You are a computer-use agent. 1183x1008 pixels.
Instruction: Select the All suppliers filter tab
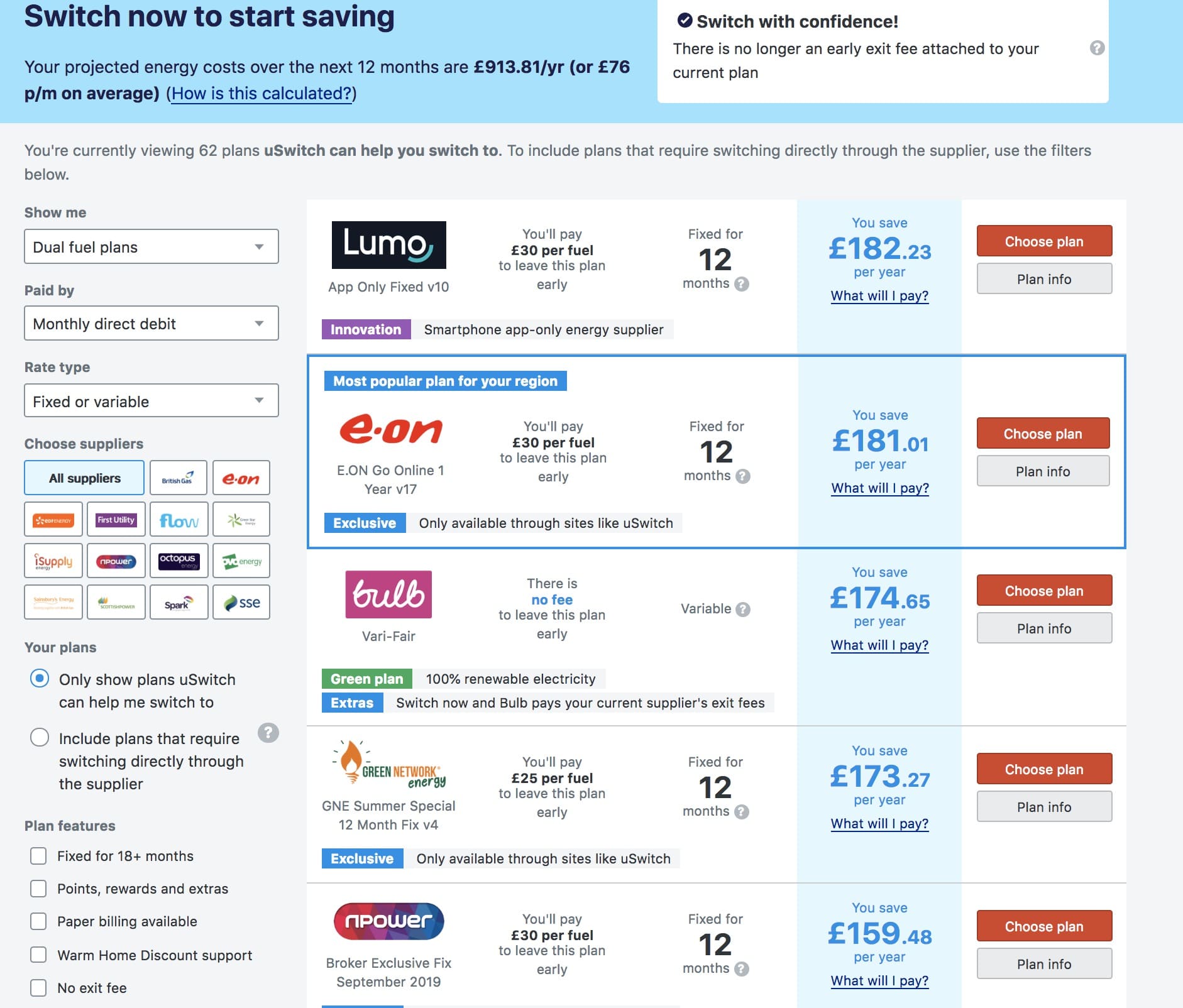(x=84, y=478)
